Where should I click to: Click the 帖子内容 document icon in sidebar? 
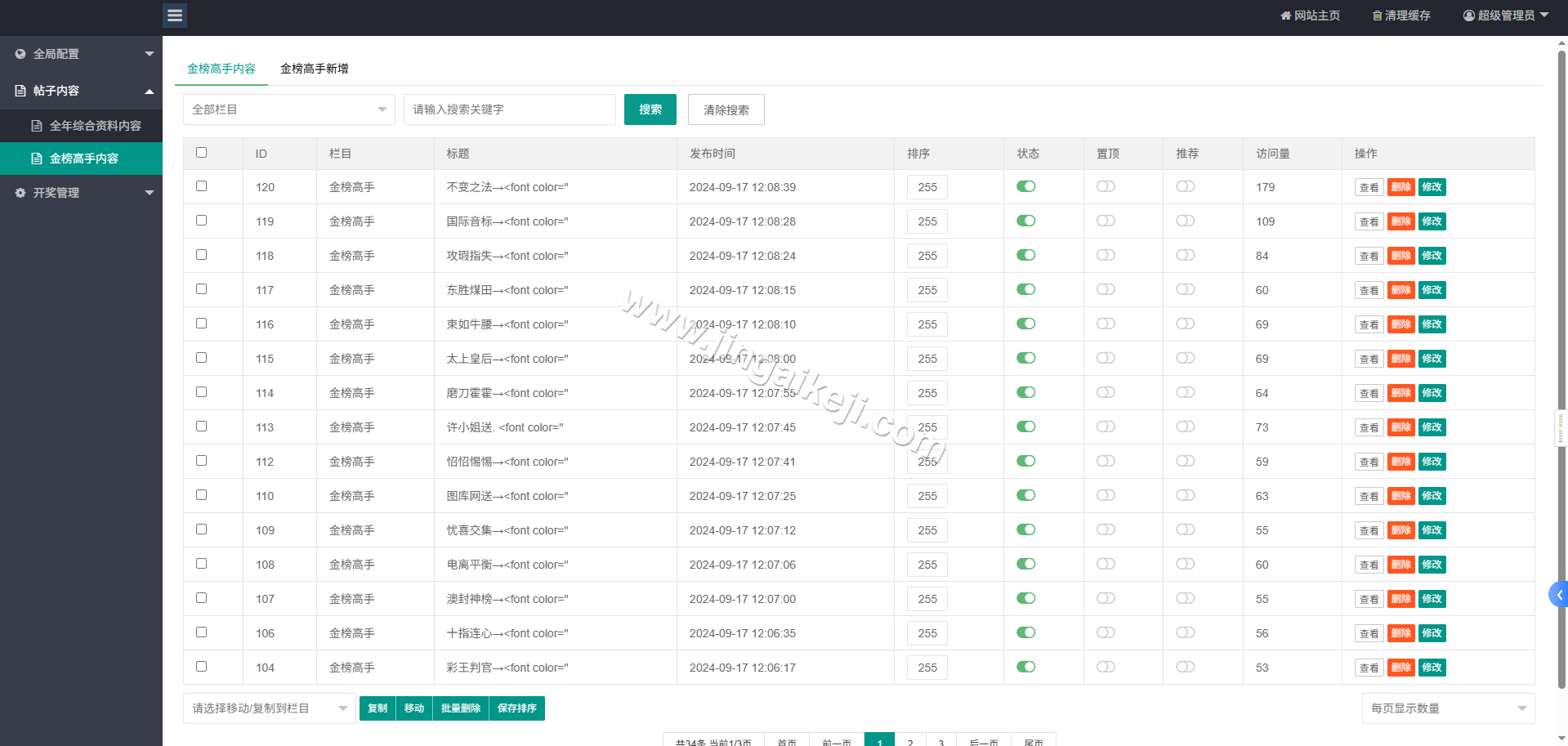[20, 91]
